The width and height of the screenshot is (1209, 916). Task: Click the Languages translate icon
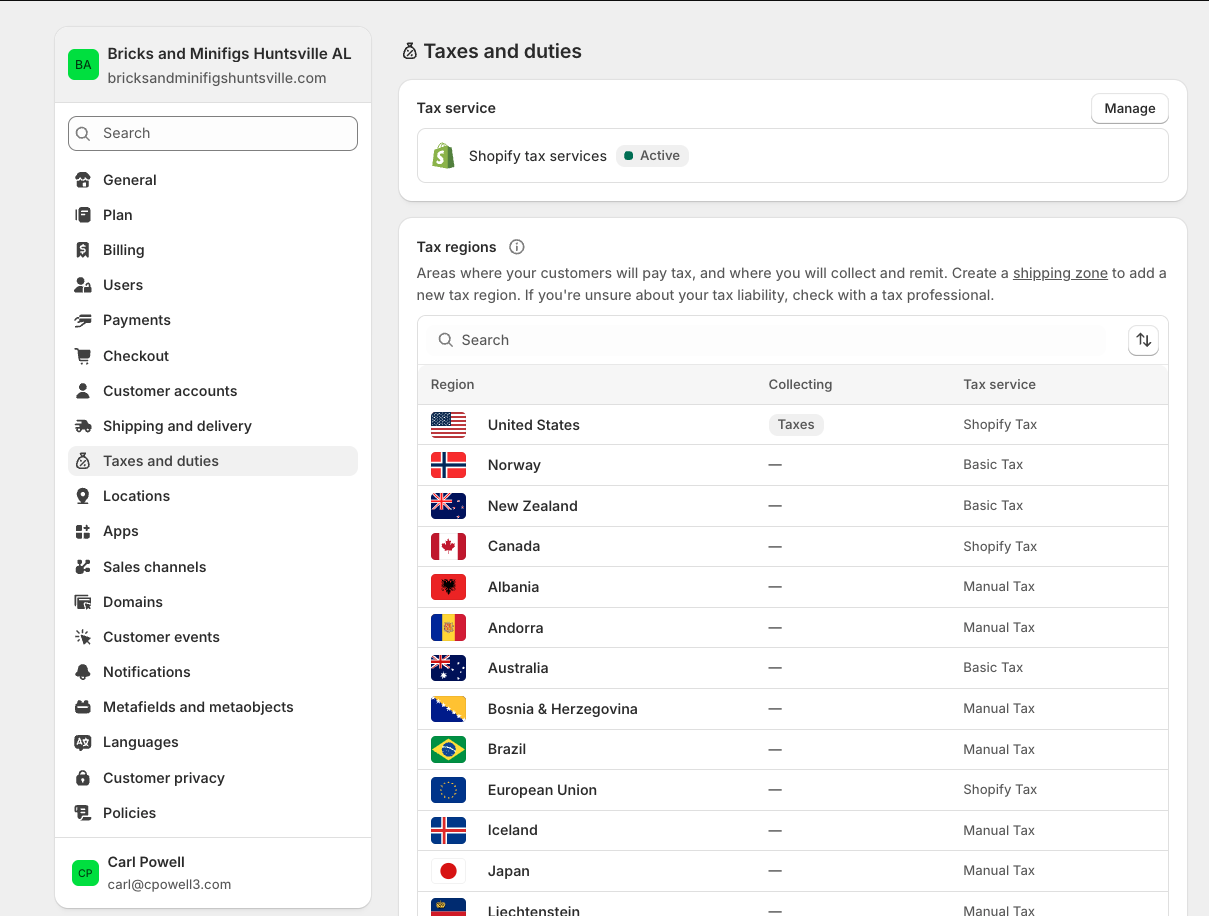point(84,742)
